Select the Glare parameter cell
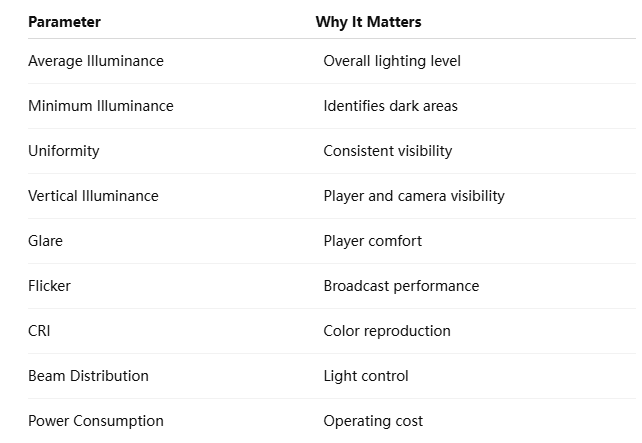The image size is (642, 443). (x=45, y=241)
